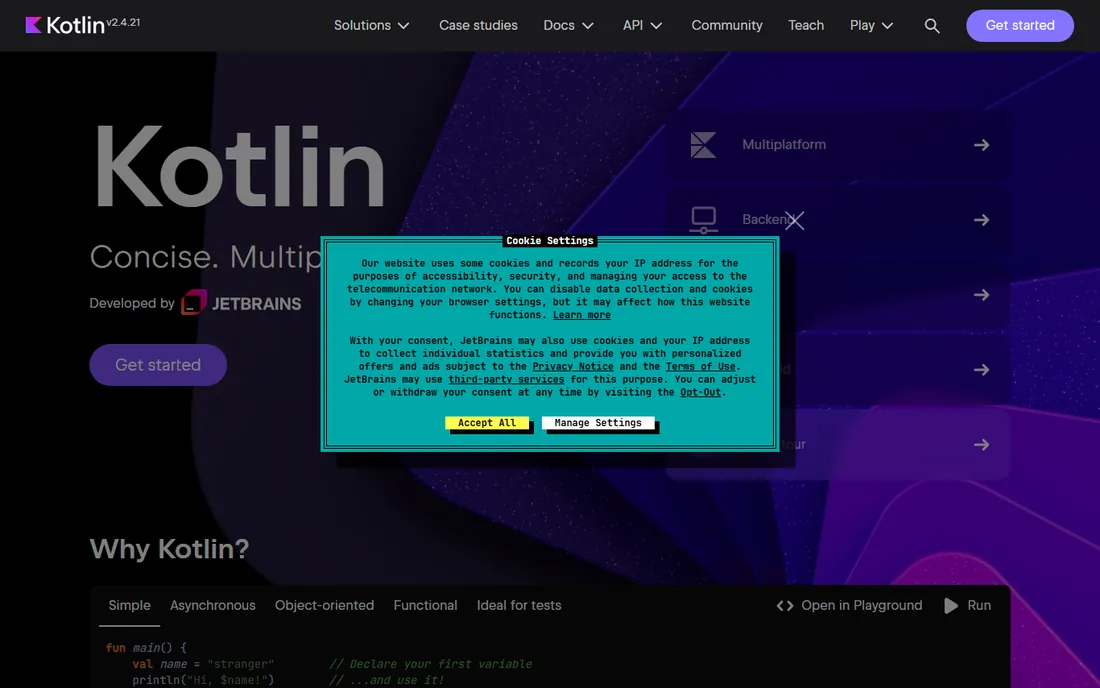Click the arrow on Backend card
The image size is (1100, 688).
point(981,220)
